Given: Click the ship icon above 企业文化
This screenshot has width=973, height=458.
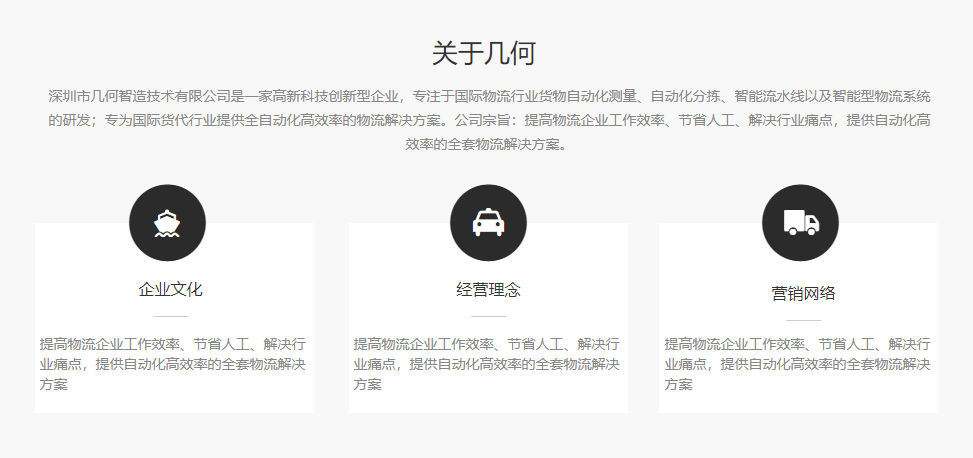Looking at the screenshot, I should 167,223.
